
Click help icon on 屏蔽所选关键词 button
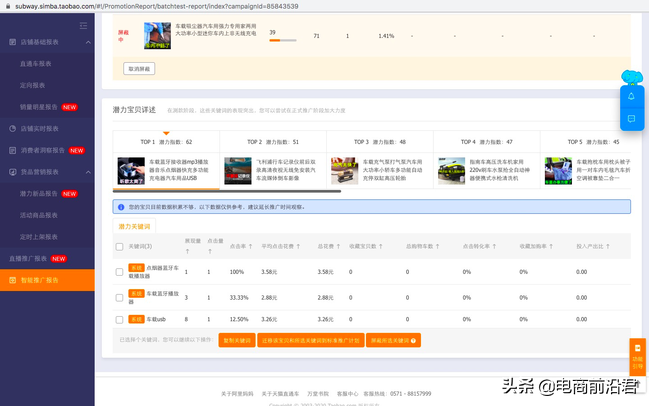[x=413, y=341]
